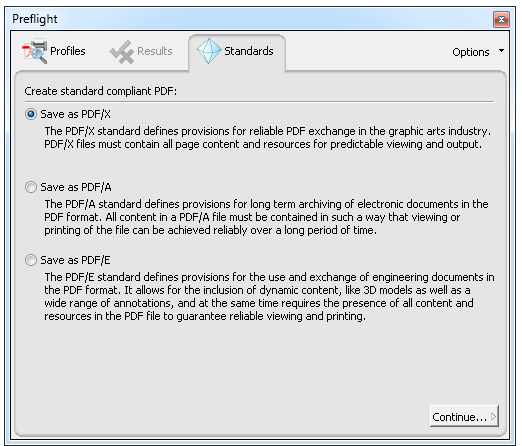
Task: Open the Options dropdown arrow
Action: (x=501, y=51)
